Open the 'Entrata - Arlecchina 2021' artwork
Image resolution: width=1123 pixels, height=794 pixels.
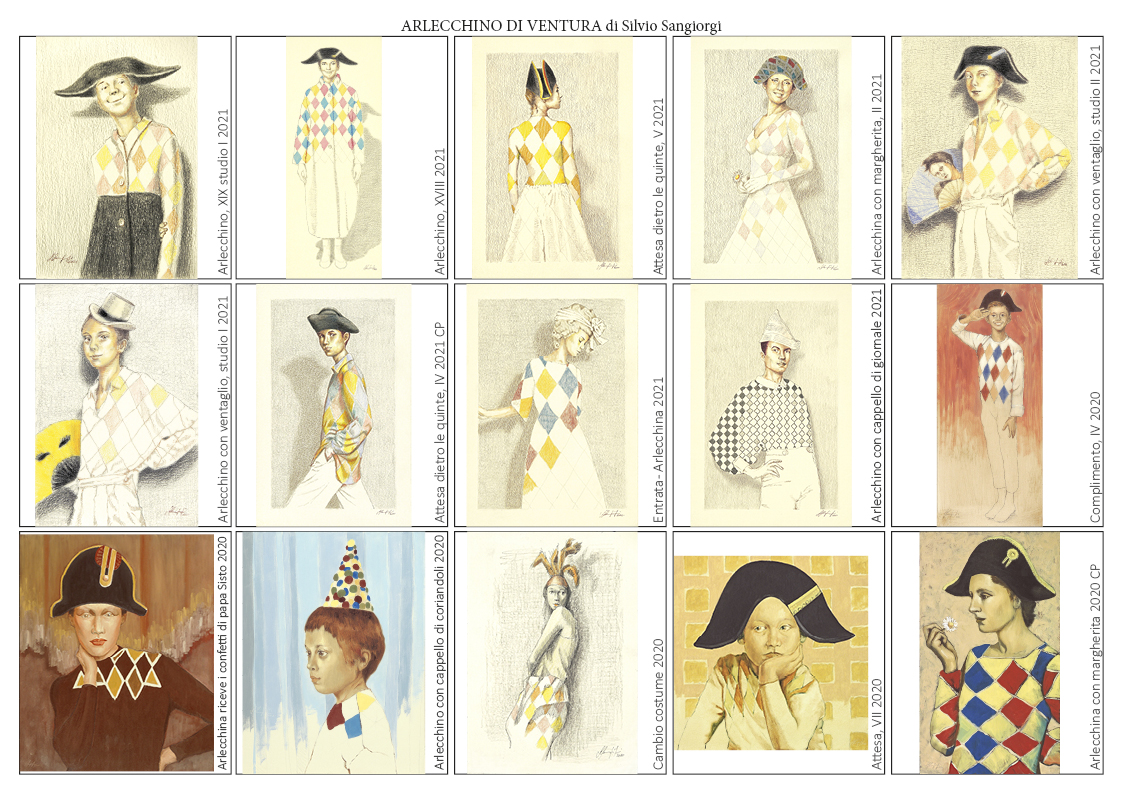pos(551,405)
